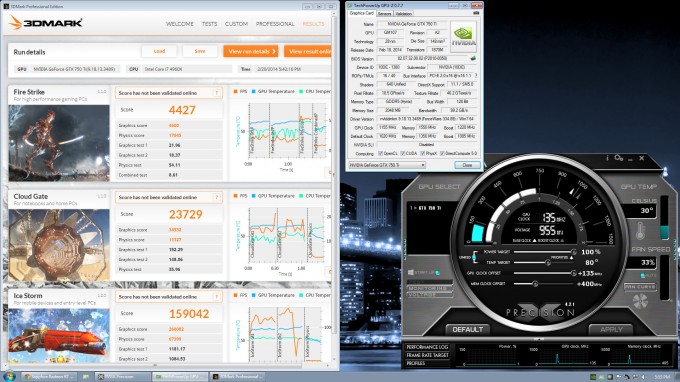This screenshot has width=680, height=382.
Task: Open the Precision X info icon
Action: pyautogui.click(x=607, y=158)
